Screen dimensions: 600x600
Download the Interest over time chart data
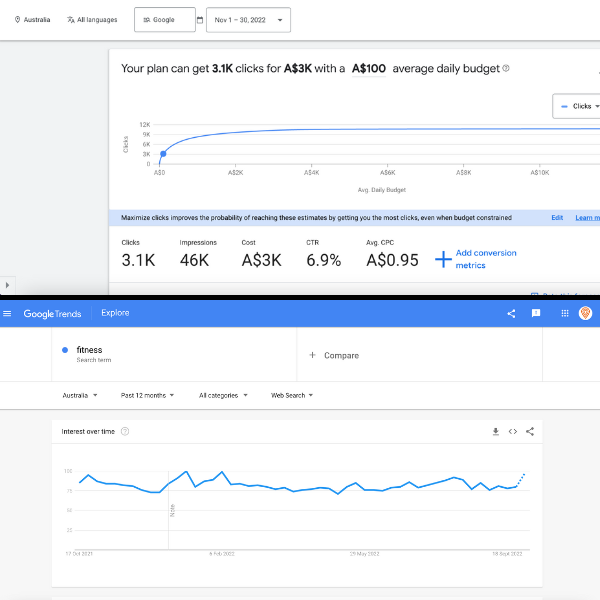coord(495,431)
